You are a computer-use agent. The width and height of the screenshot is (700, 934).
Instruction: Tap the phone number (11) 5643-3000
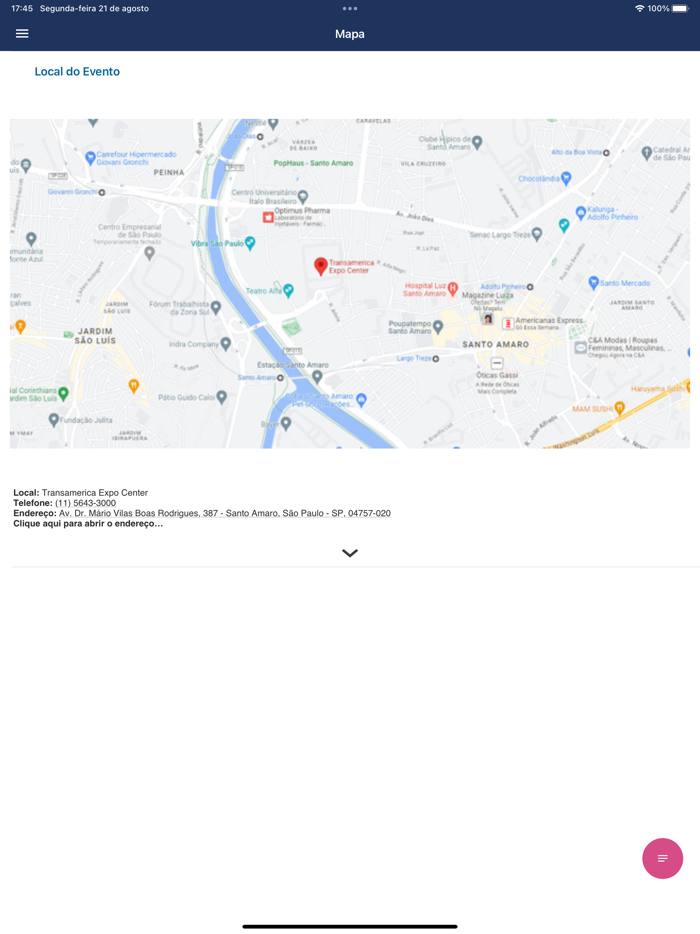click(x=85, y=503)
